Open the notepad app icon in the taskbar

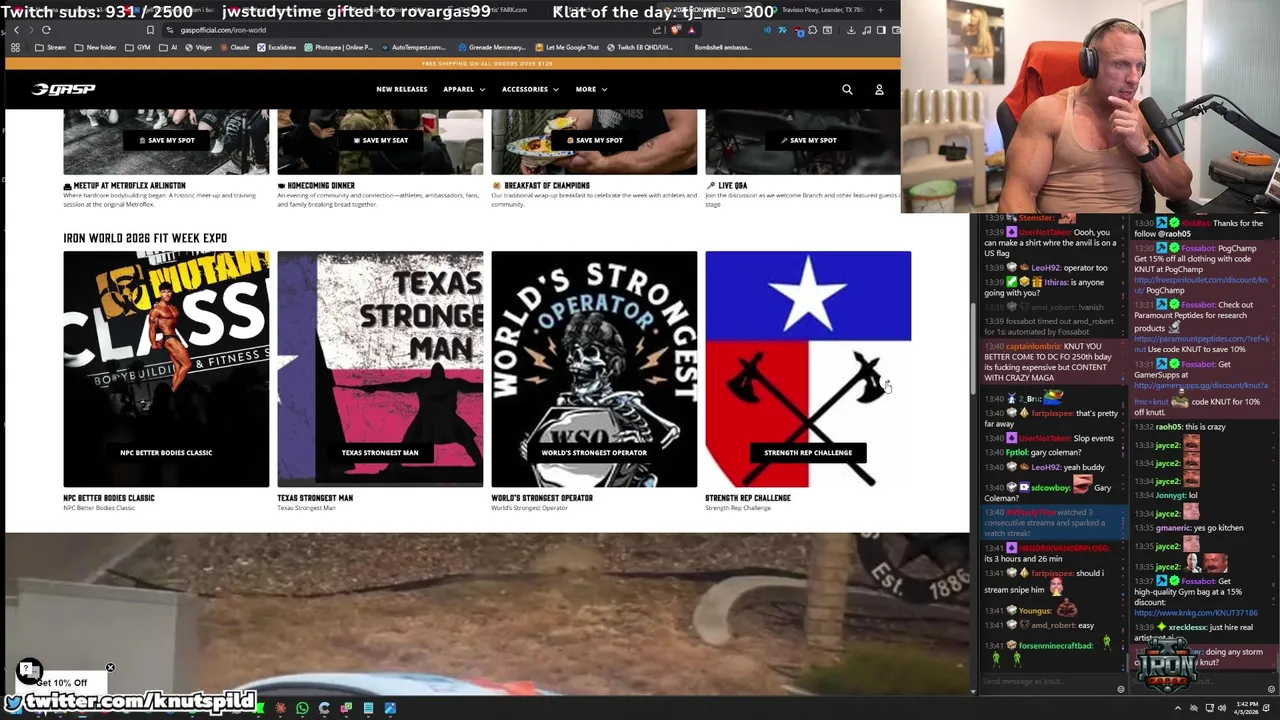[368, 709]
